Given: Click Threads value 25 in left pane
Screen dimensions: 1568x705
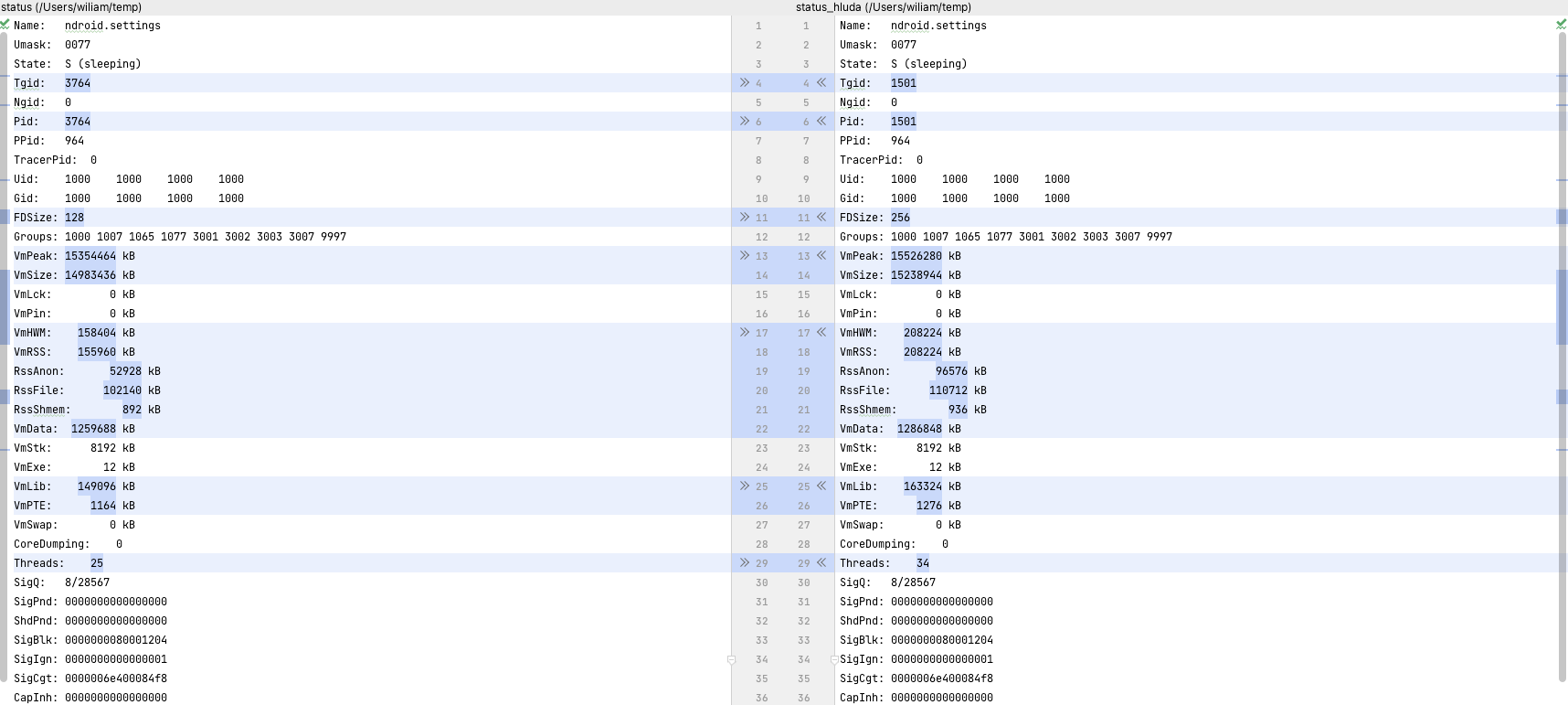Looking at the screenshot, I should (x=97, y=563).
